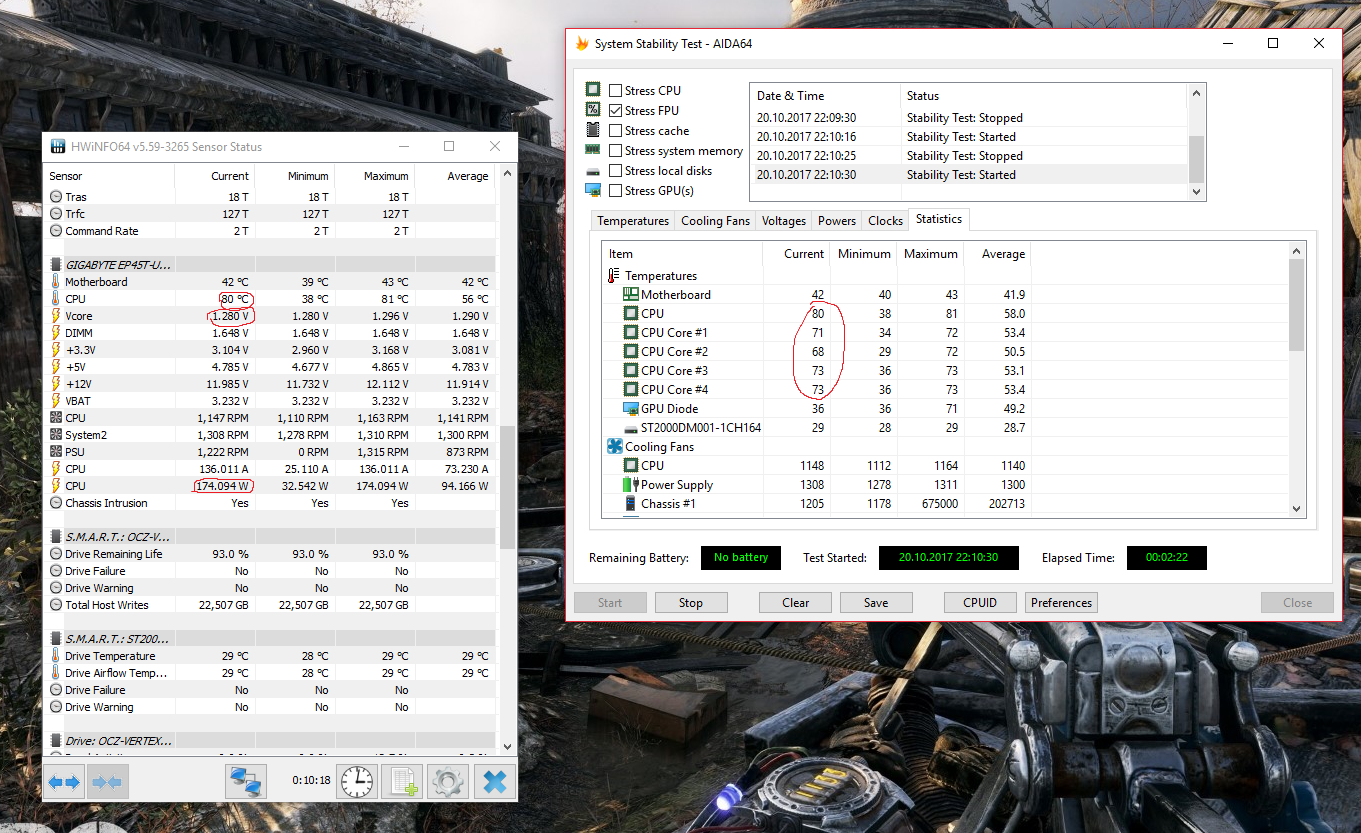The height and width of the screenshot is (833, 1361).
Task: Click the Date & Time column header
Action: coord(825,96)
